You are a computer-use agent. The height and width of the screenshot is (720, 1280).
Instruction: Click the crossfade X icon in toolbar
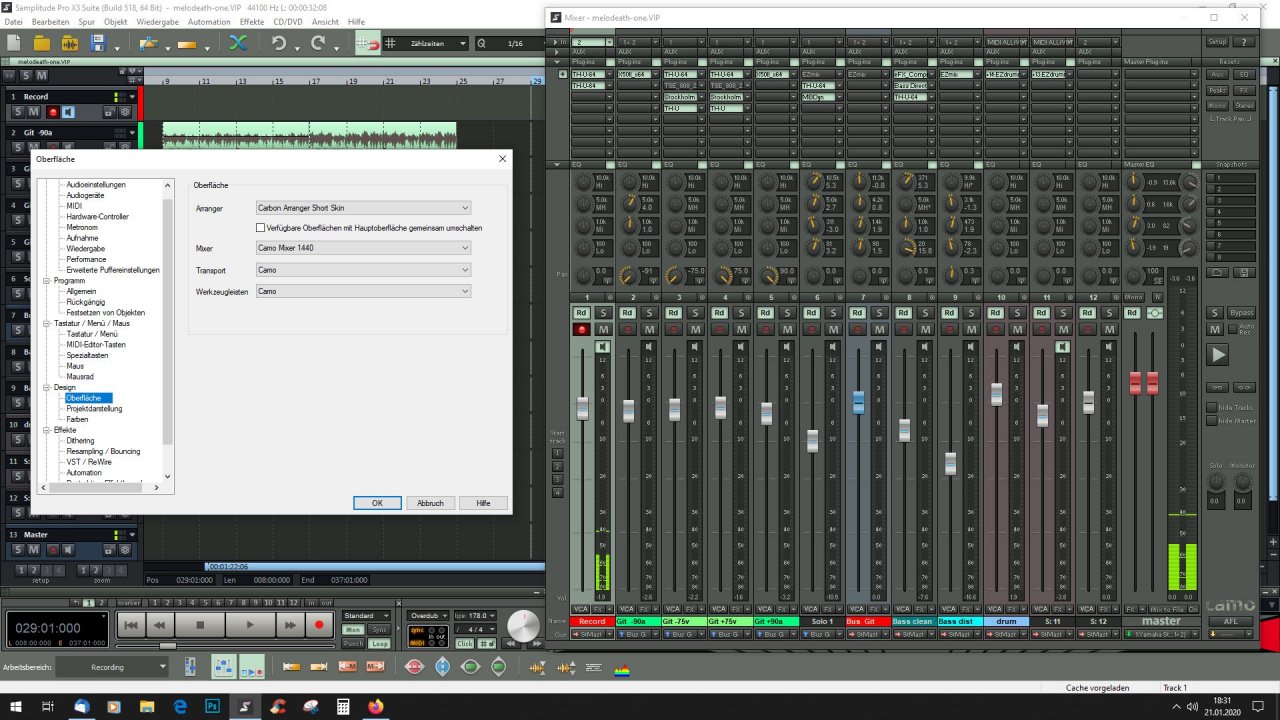pyautogui.click(x=238, y=43)
